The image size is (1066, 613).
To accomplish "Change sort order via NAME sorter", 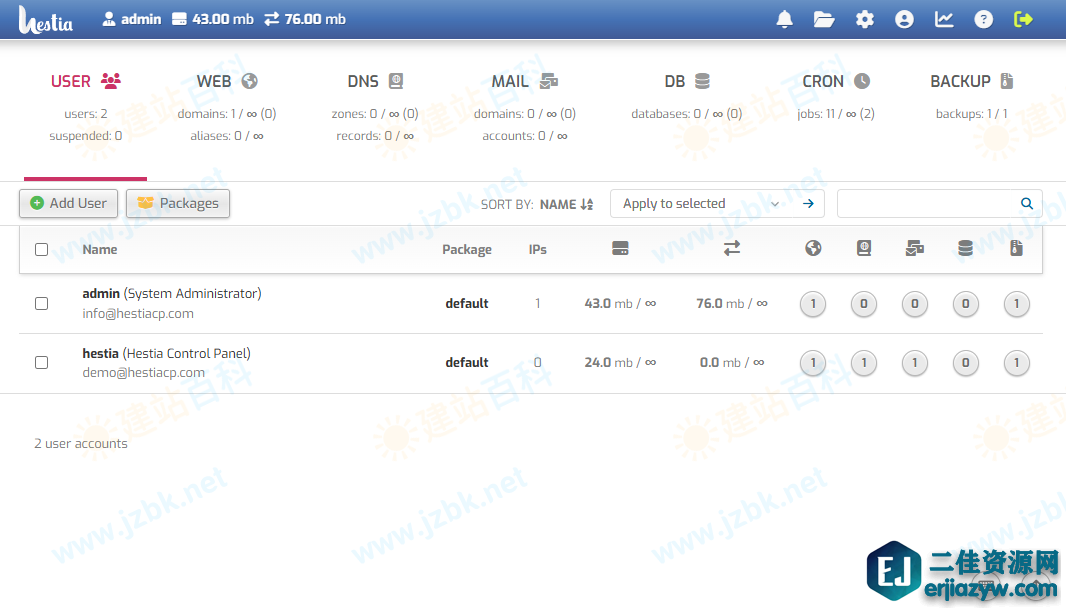I will [x=566, y=204].
